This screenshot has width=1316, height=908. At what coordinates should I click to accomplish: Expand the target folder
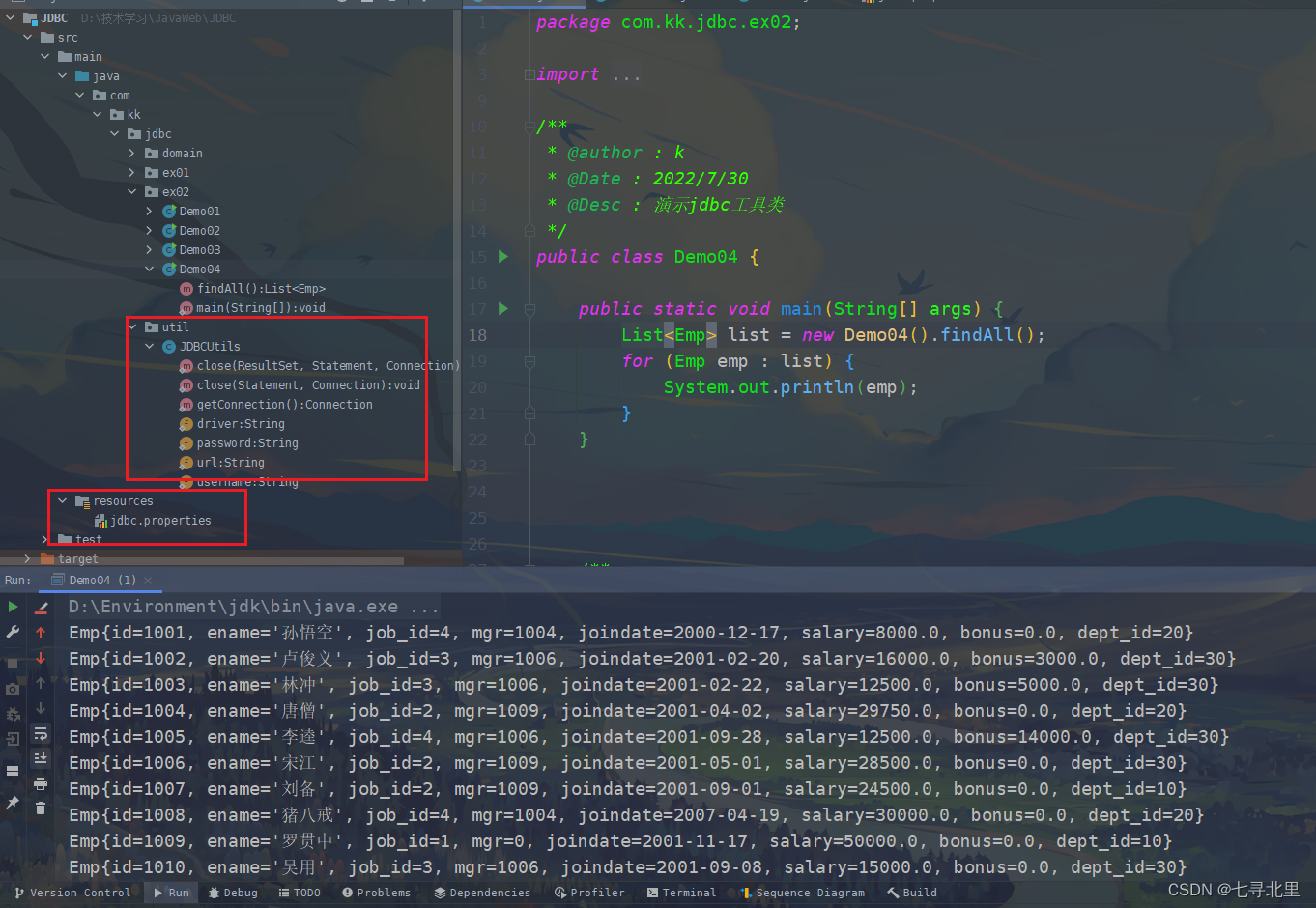[27, 558]
